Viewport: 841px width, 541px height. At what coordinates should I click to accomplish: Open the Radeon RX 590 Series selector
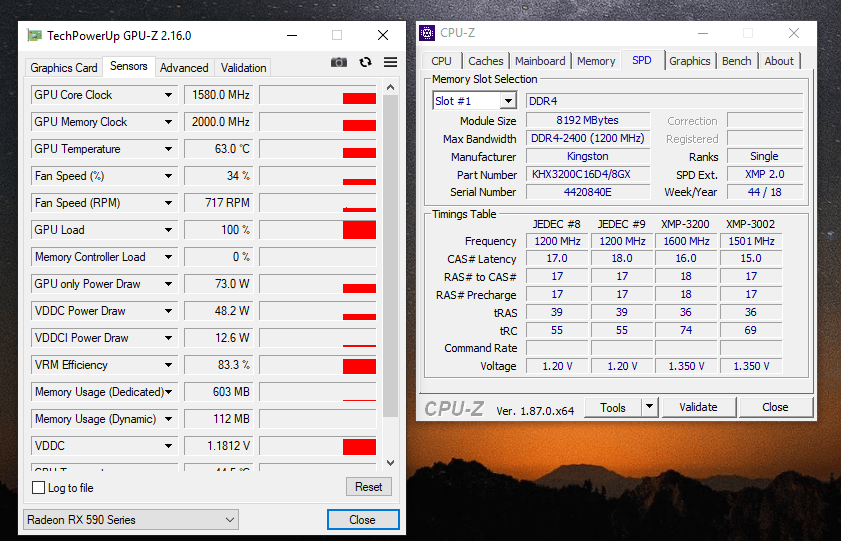coord(131,520)
